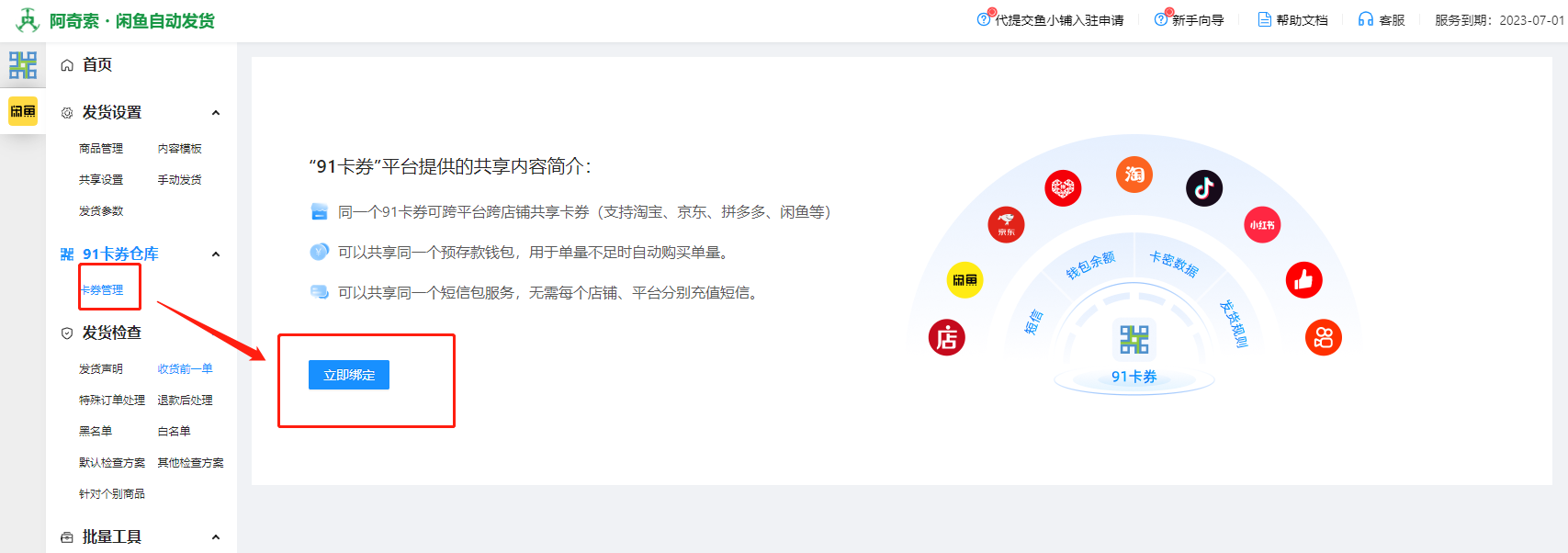The height and width of the screenshot is (553, 1568).
Task: Open 卡券管理 in the sidebar
Action: coord(102,290)
